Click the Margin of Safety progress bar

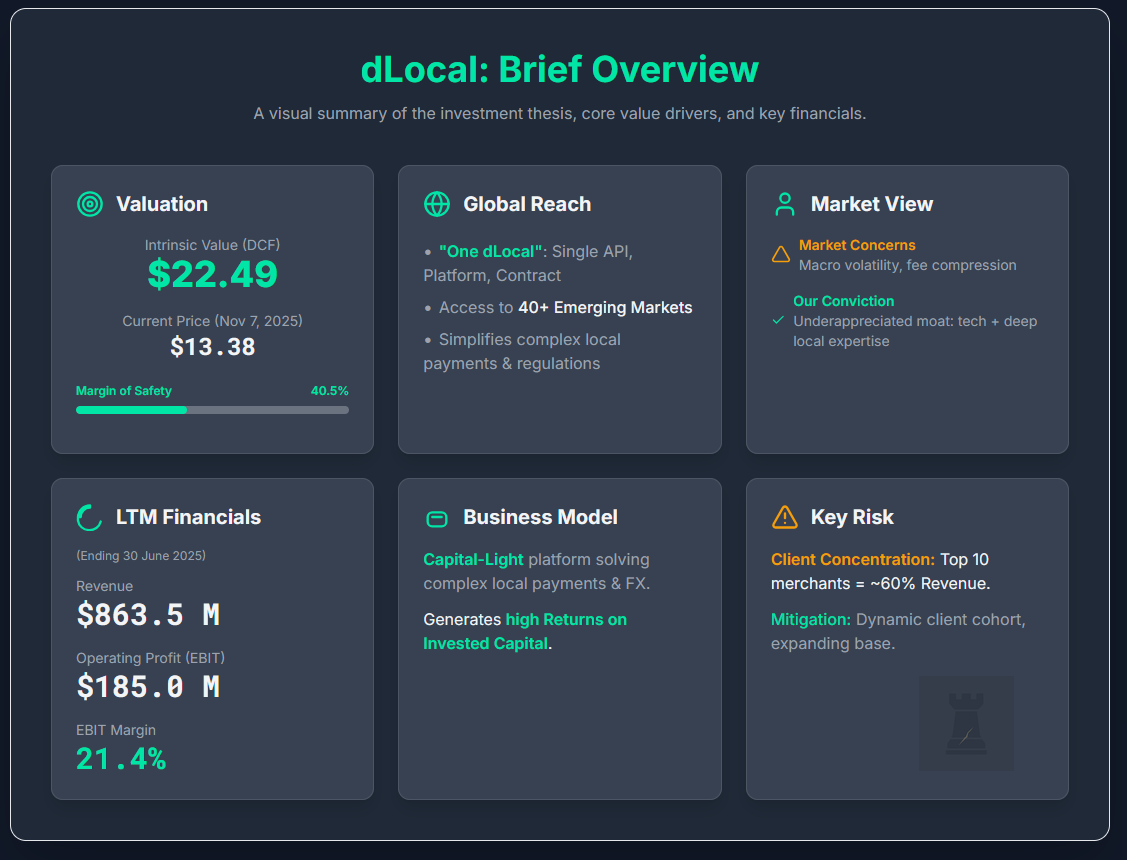212,410
